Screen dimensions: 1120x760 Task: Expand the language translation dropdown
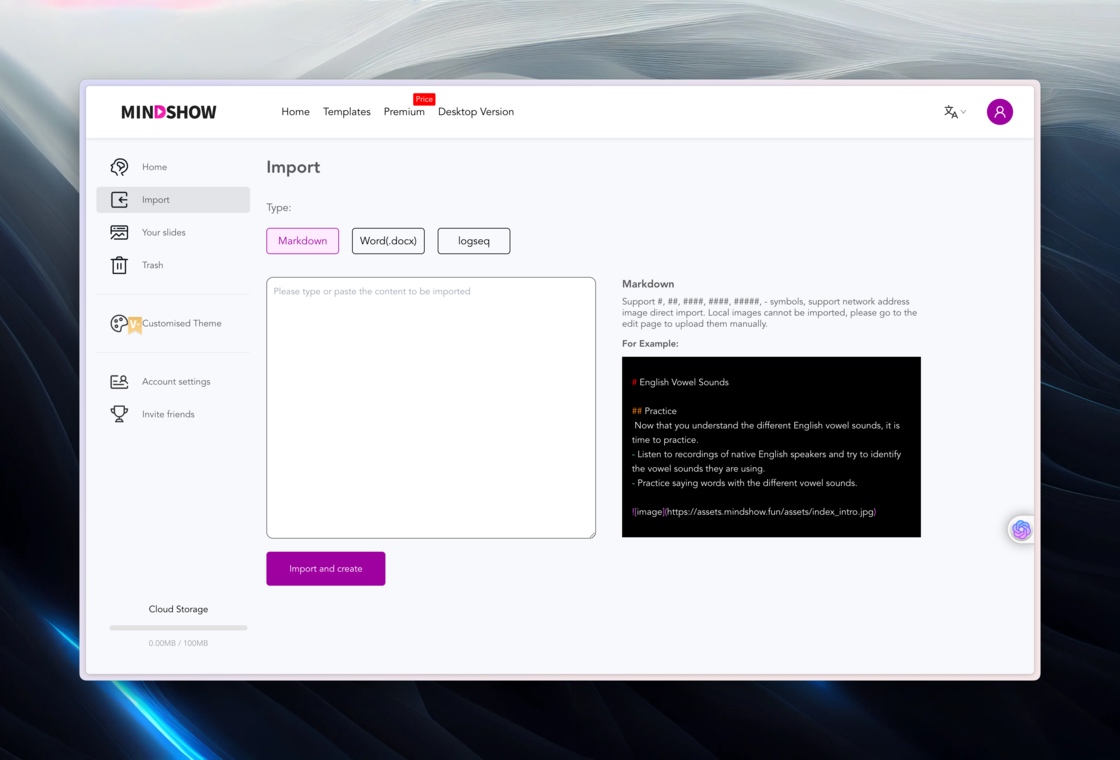[954, 112]
